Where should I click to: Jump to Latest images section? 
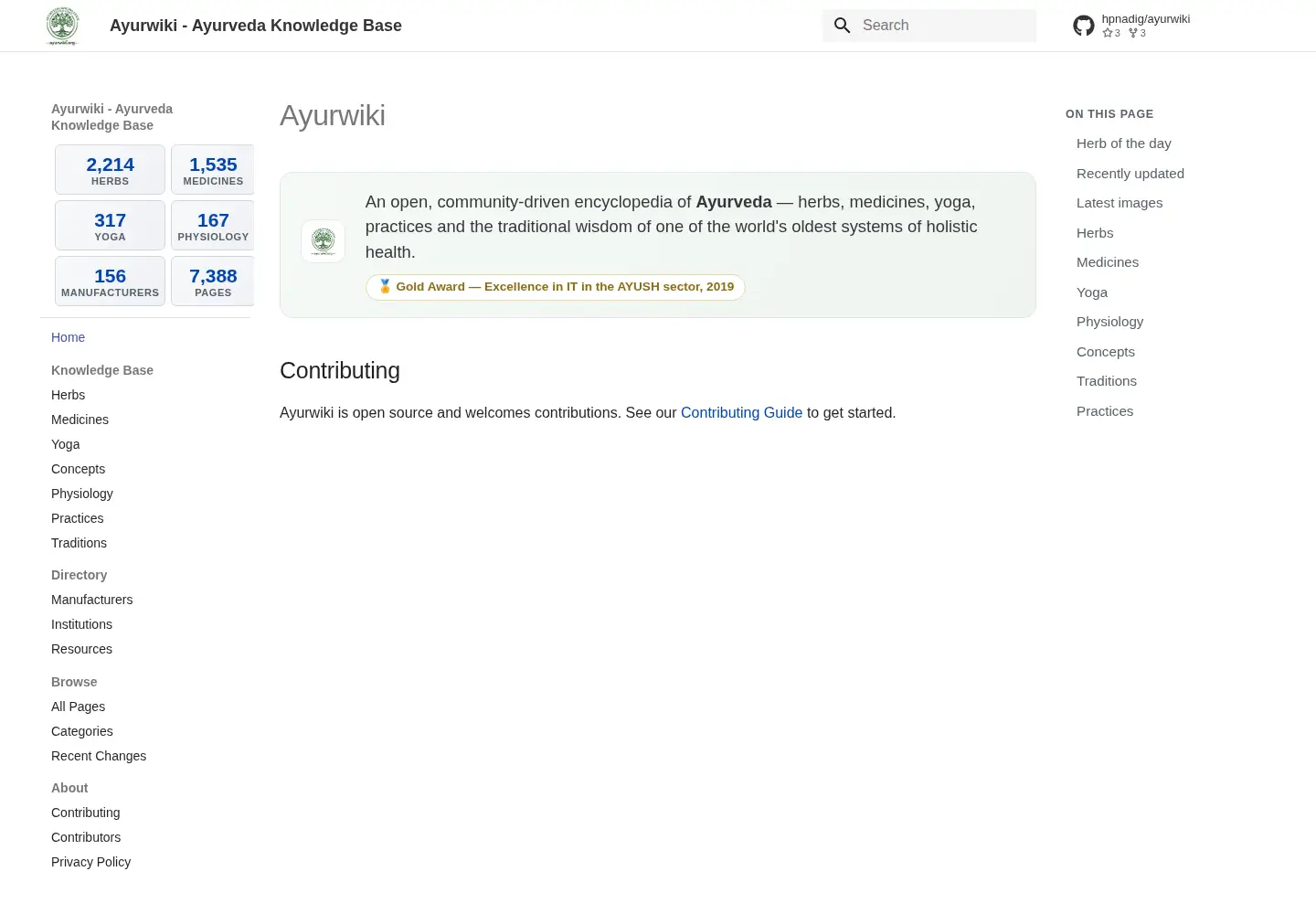click(x=1120, y=203)
